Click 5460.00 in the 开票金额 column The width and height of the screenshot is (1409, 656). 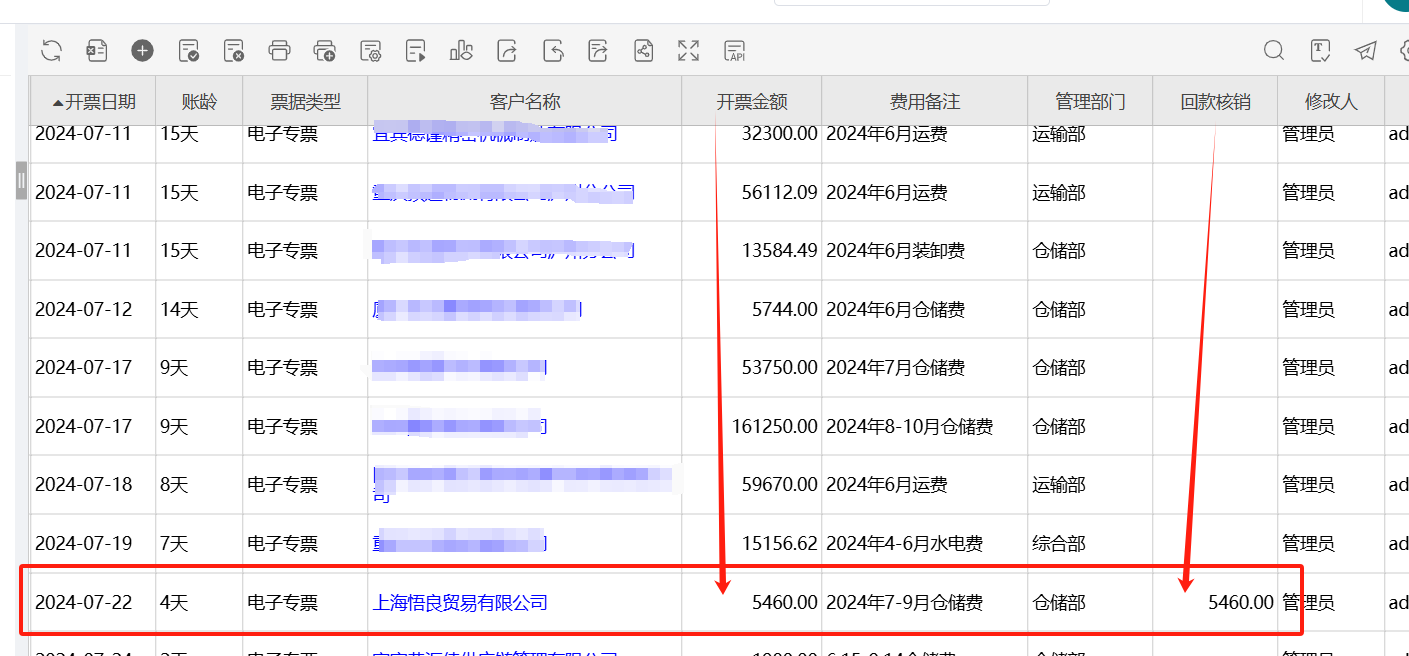pos(785,603)
